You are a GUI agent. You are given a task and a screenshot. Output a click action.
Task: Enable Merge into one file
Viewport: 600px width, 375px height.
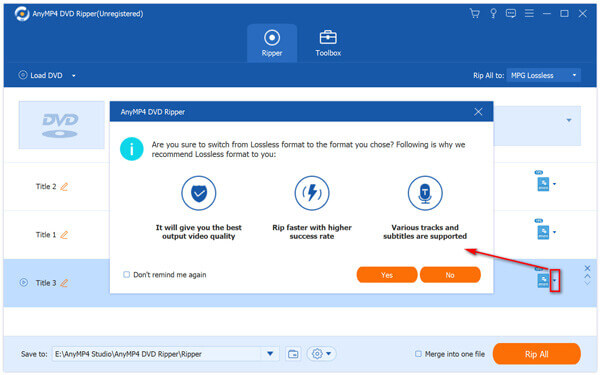(419, 354)
